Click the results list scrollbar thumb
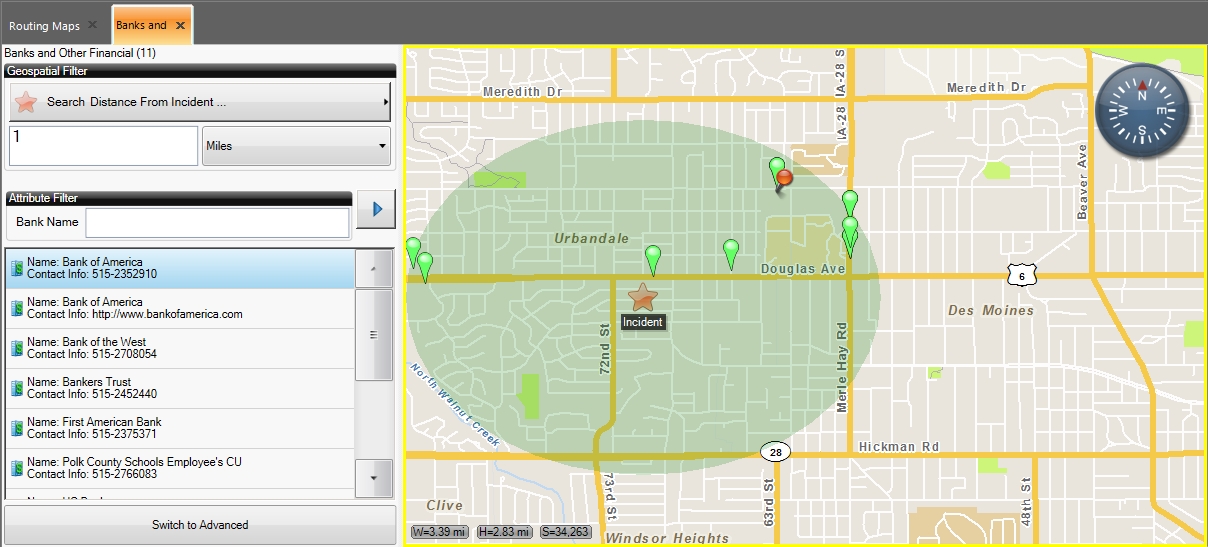This screenshot has height=547, width=1208. (x=374, y=335)
